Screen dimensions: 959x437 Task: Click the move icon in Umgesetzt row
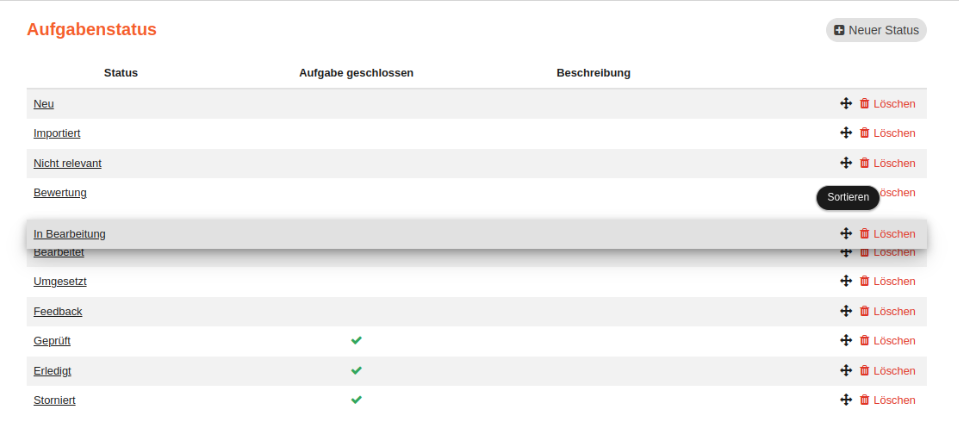click(x=846, y=281)
